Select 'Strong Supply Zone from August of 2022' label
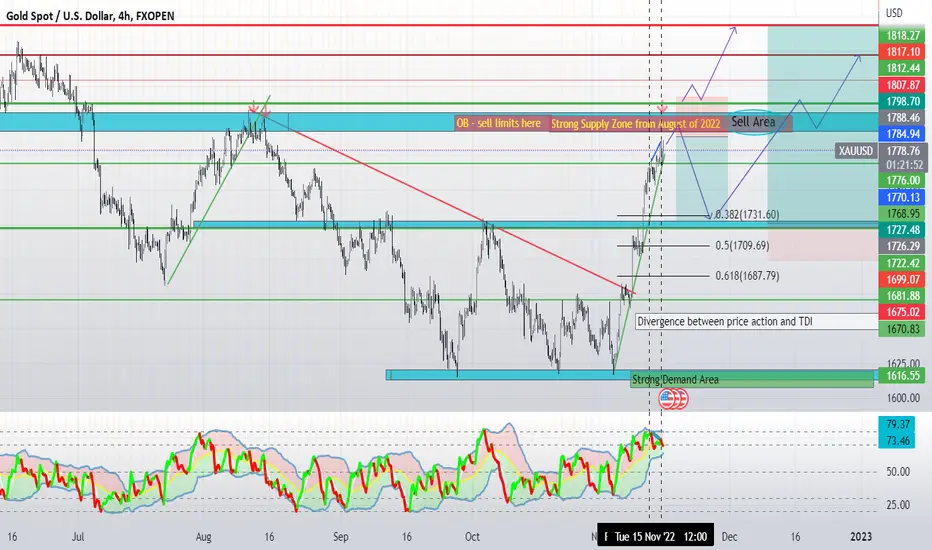932x550 pixels. 635,124
